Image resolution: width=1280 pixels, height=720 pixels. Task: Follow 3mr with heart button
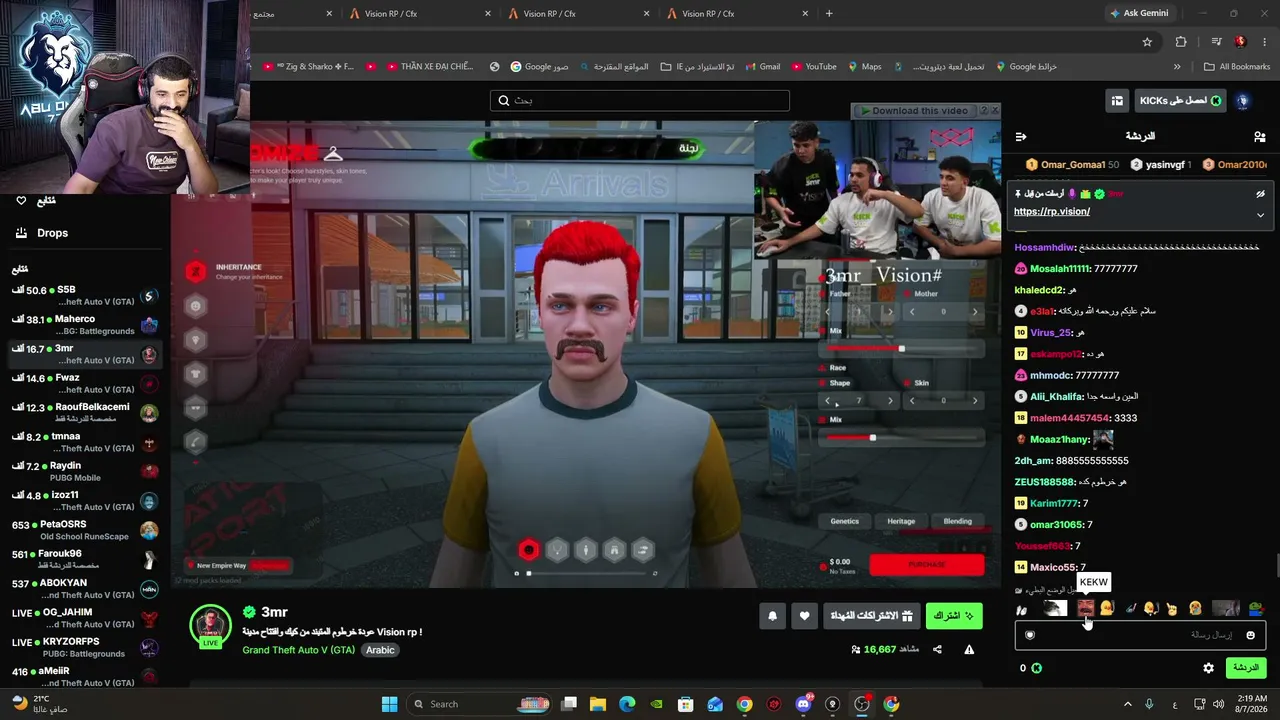point(804,616)
